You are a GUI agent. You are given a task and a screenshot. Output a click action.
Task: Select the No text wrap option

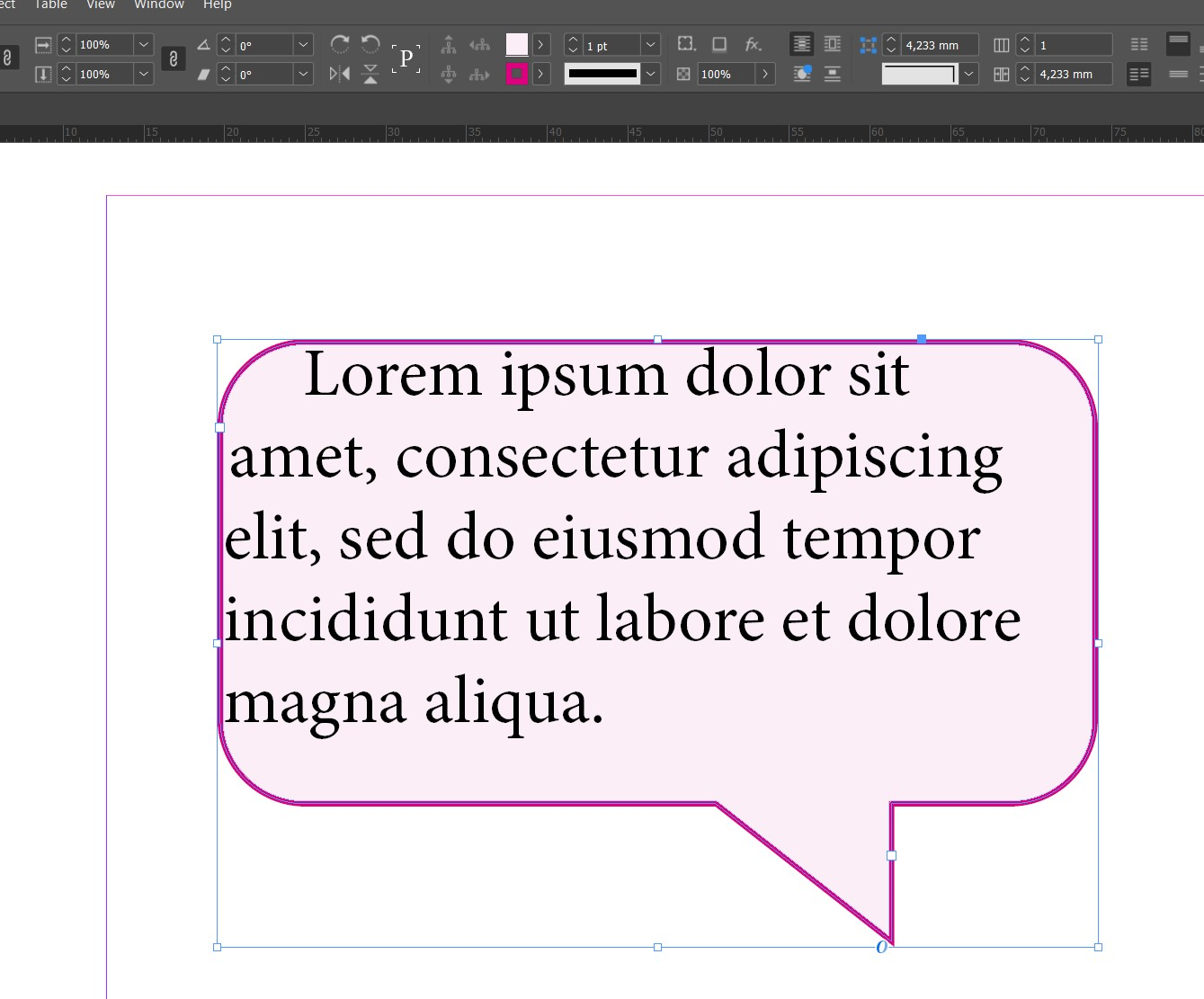click(801, 44)
